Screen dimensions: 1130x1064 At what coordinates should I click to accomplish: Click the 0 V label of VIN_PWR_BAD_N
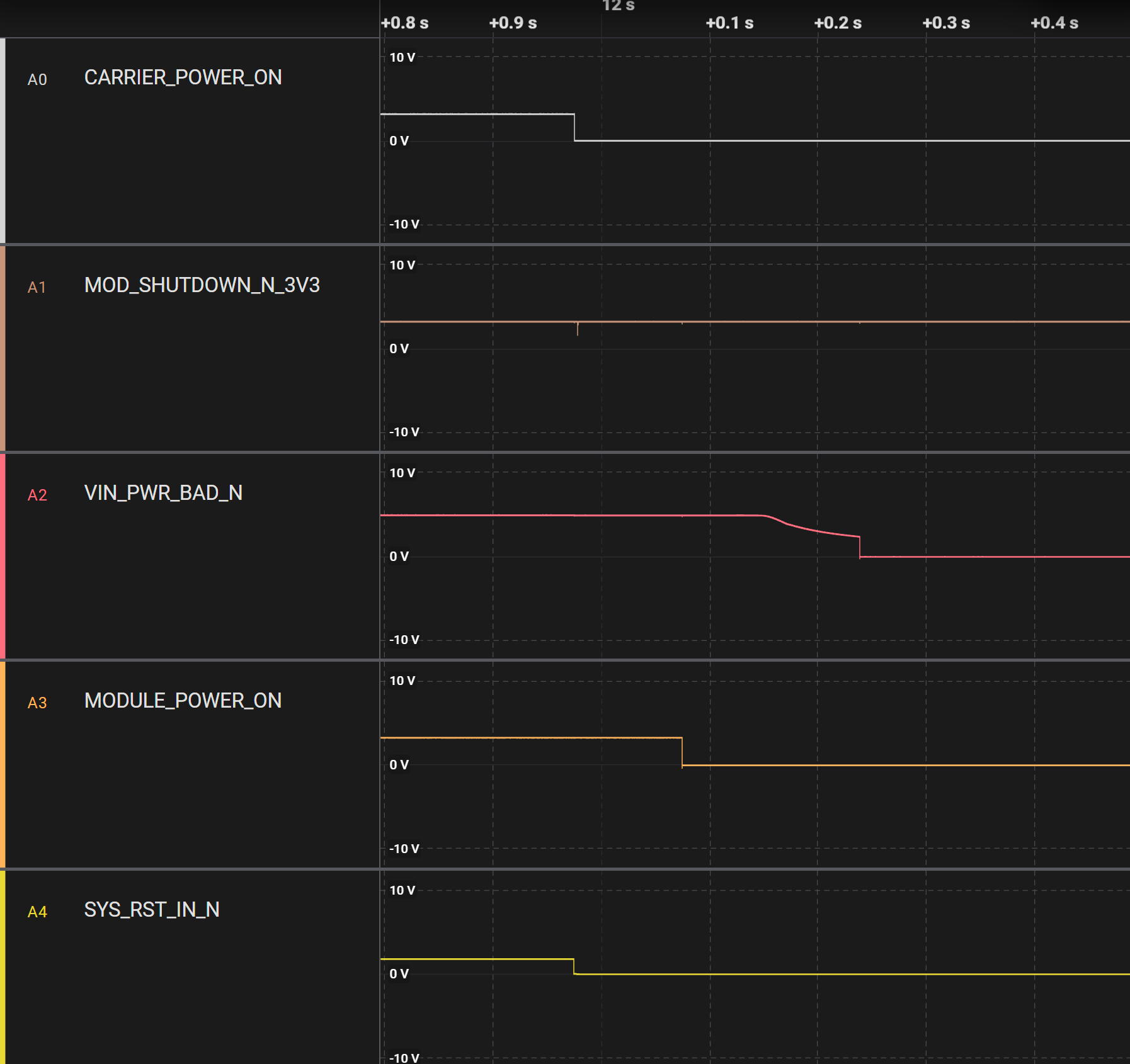[x=399, y=557]
